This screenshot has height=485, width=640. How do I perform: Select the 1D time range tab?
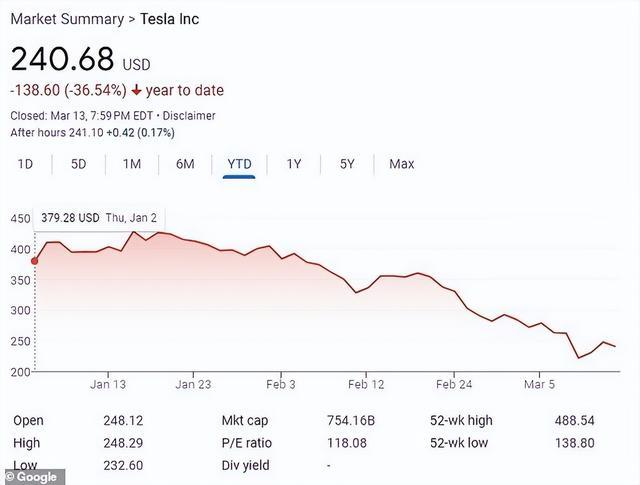click(x=25, y=164)
